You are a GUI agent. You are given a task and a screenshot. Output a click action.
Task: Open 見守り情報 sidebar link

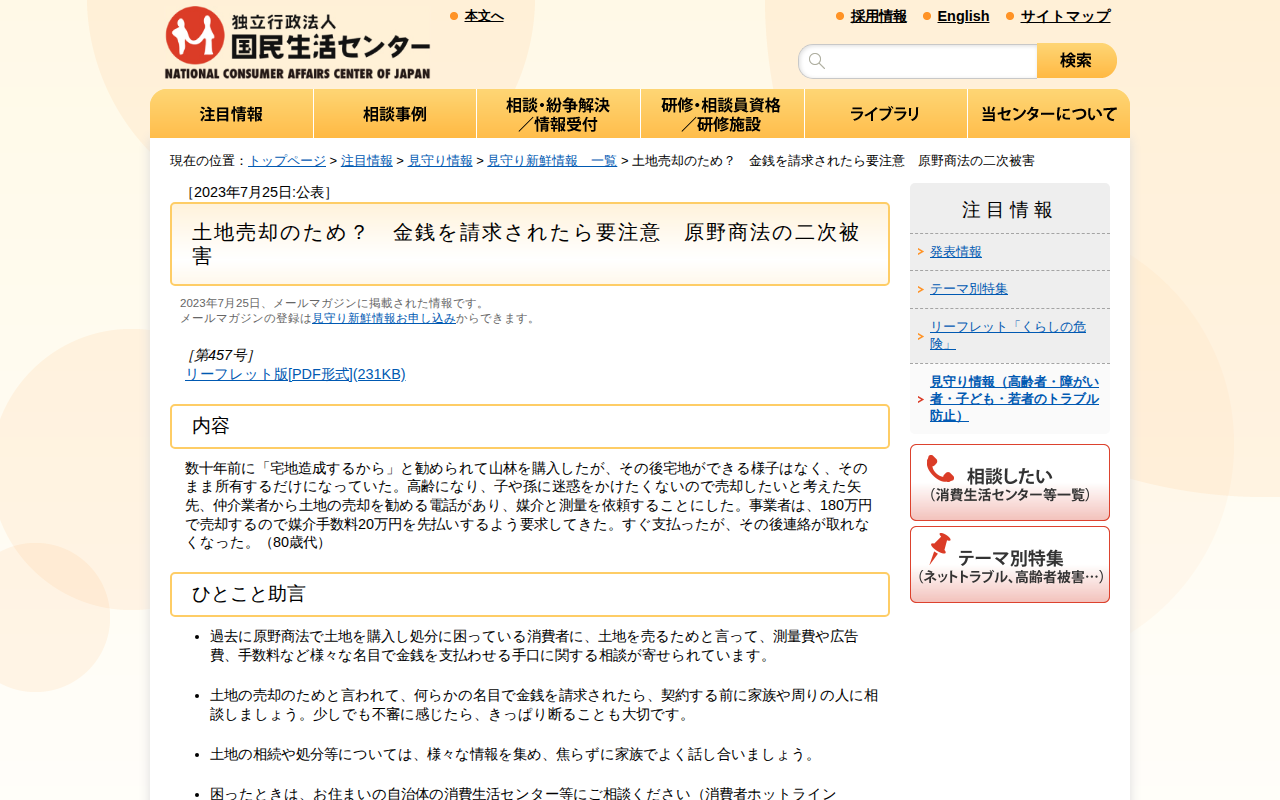1014,399
